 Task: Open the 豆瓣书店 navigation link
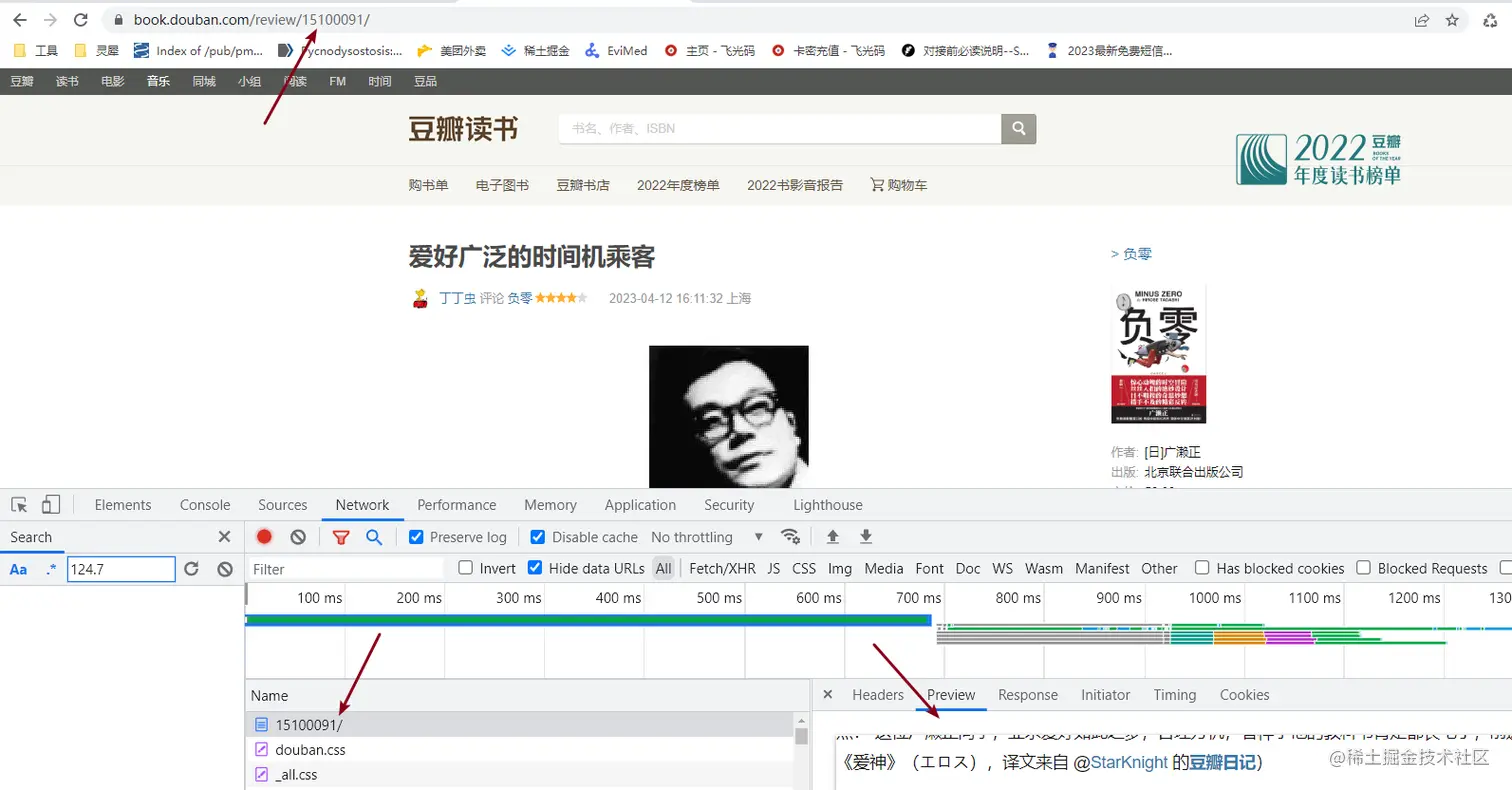pos(583,185)
